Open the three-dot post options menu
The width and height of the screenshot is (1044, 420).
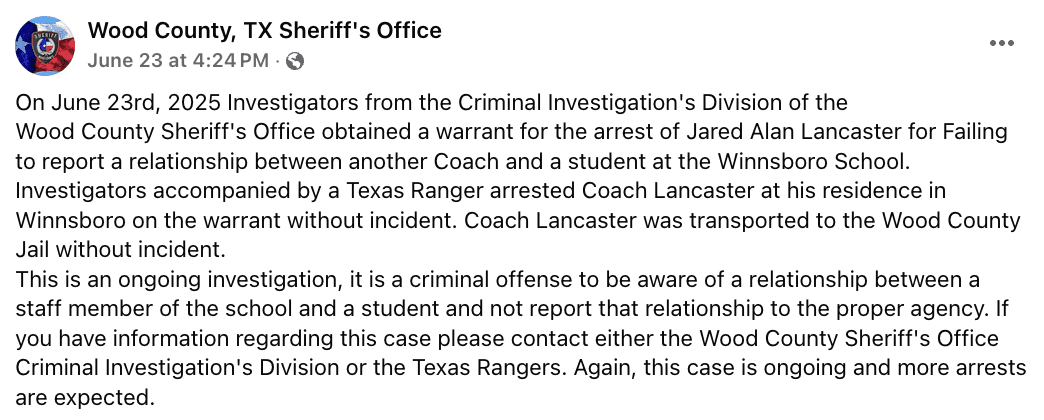coord(1001,44)
